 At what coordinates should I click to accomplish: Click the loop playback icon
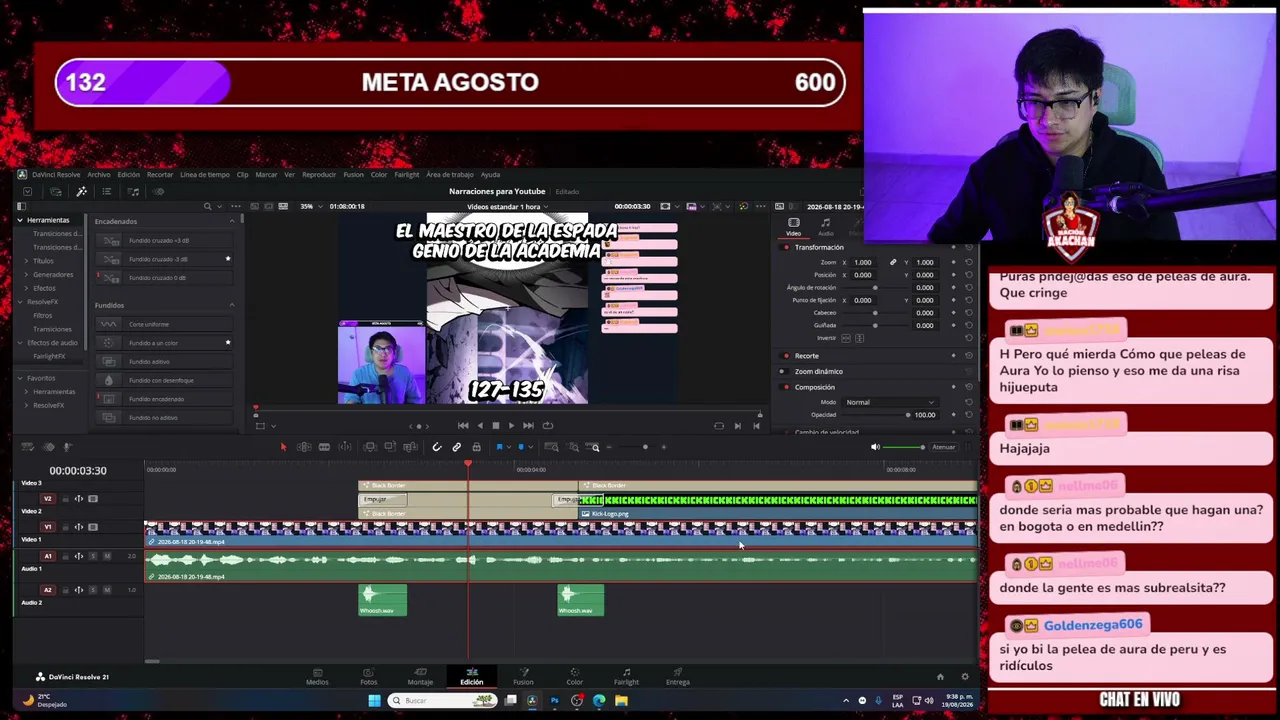tap(547, 425)
